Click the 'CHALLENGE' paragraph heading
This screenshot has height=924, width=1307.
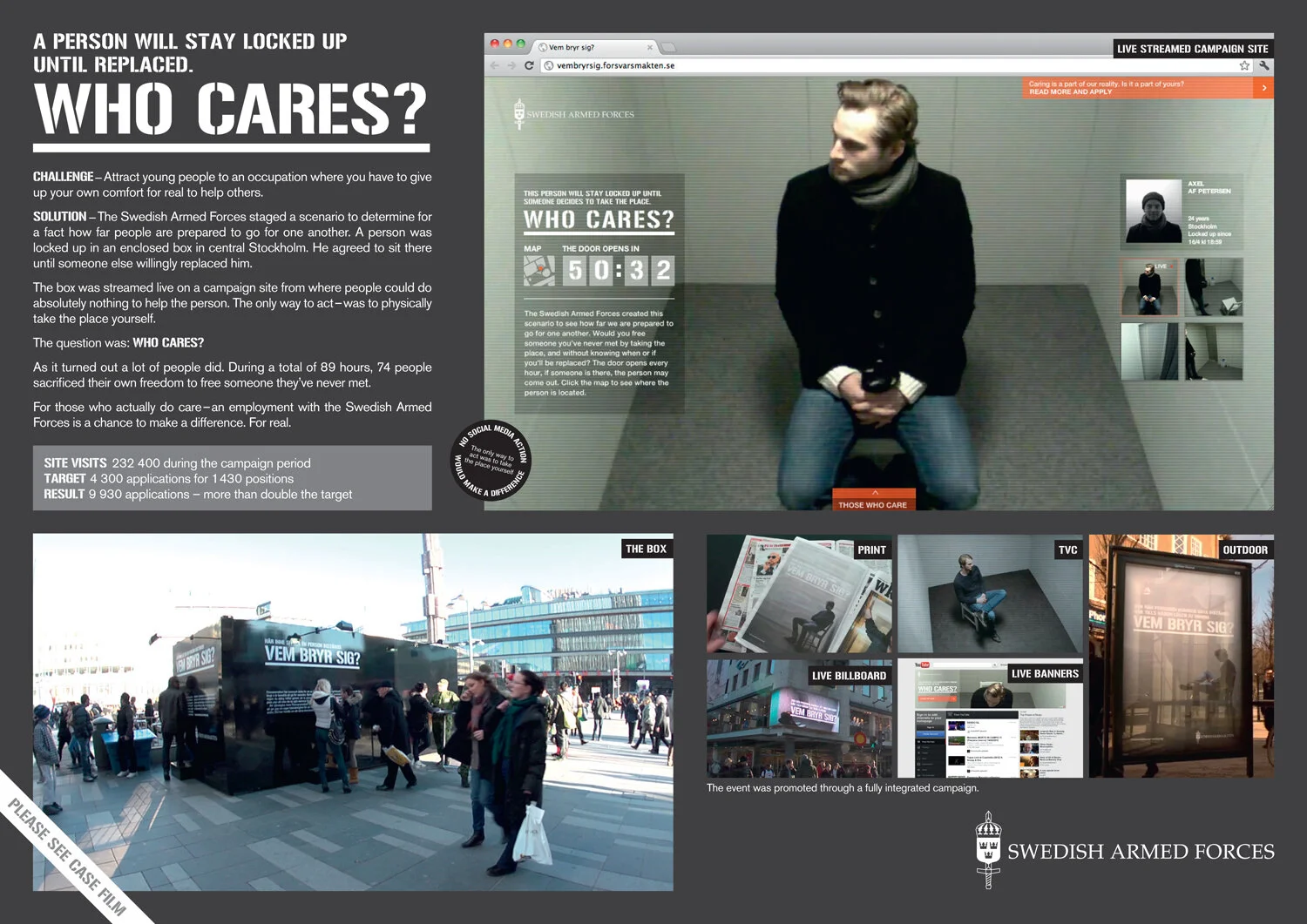click(63, 177)
